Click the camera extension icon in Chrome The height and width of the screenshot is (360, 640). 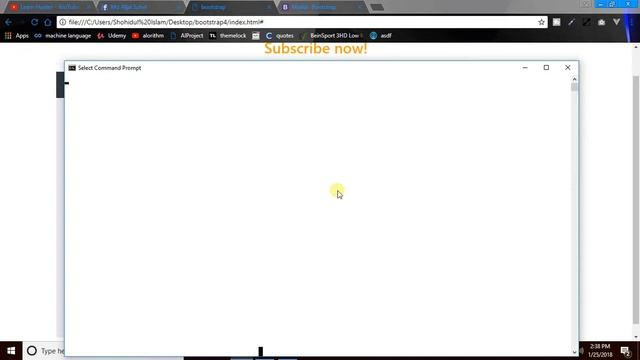pos(601,22)
